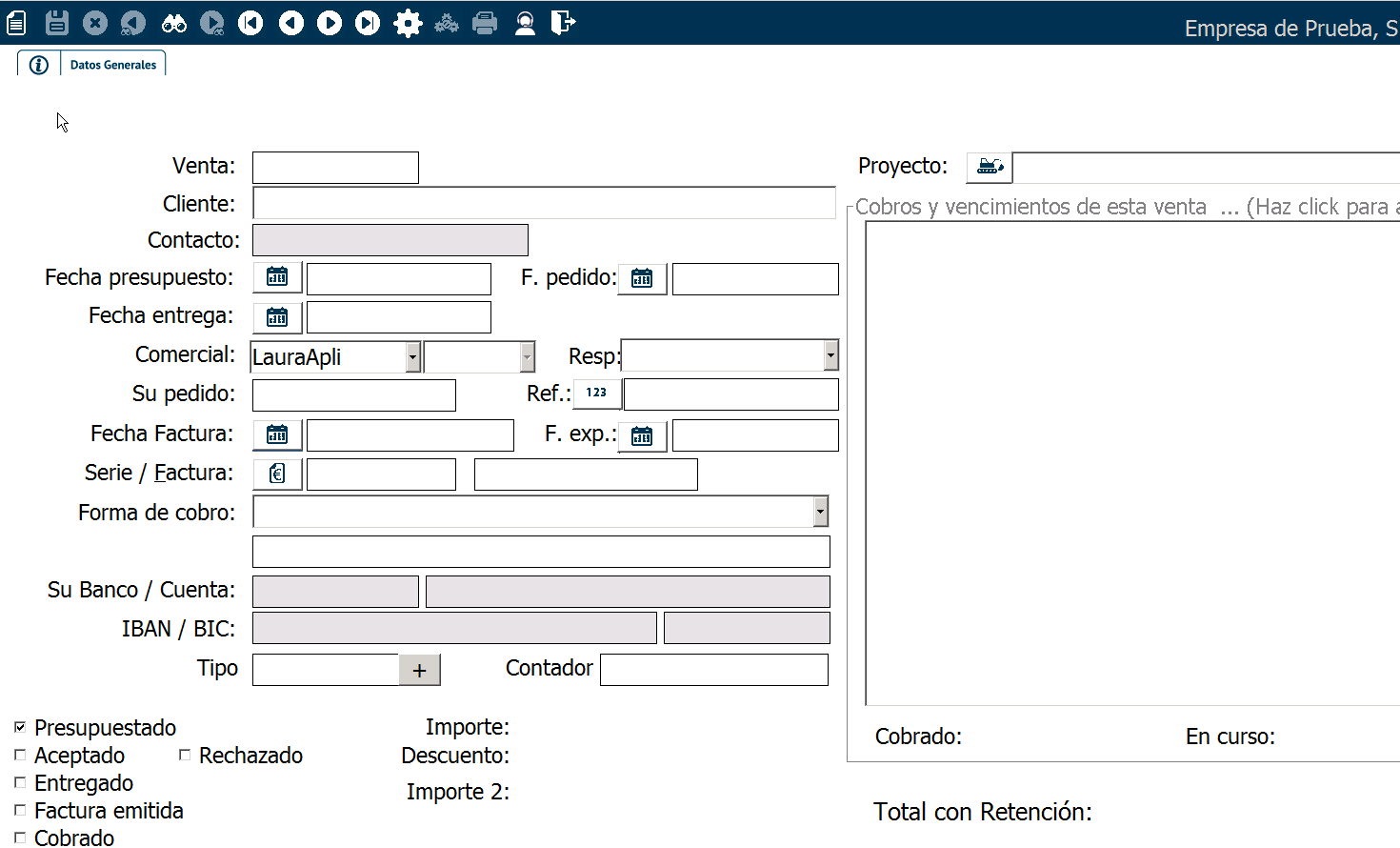
Task: Click the 123 button beside Ref.
Action: pyautogui.click(x=596, y=393)
